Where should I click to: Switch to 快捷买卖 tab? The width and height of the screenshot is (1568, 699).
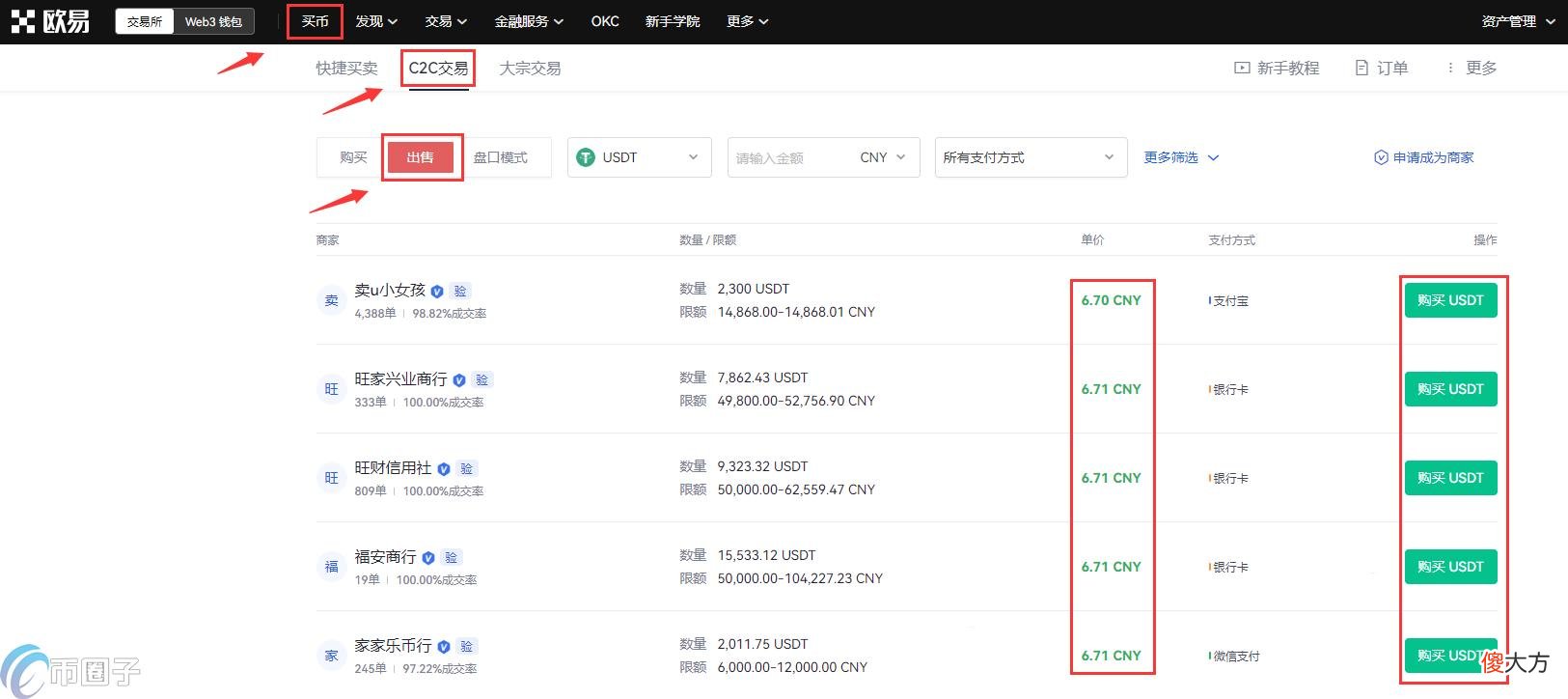[346, 69]
